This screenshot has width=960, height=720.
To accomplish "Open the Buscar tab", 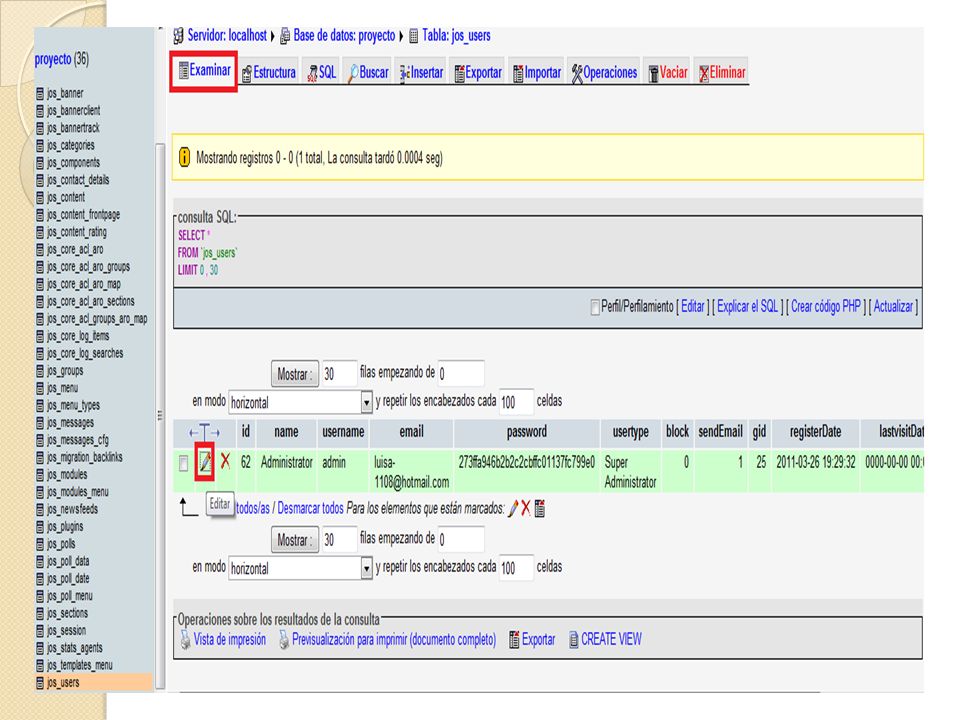I will pos(369,73).
